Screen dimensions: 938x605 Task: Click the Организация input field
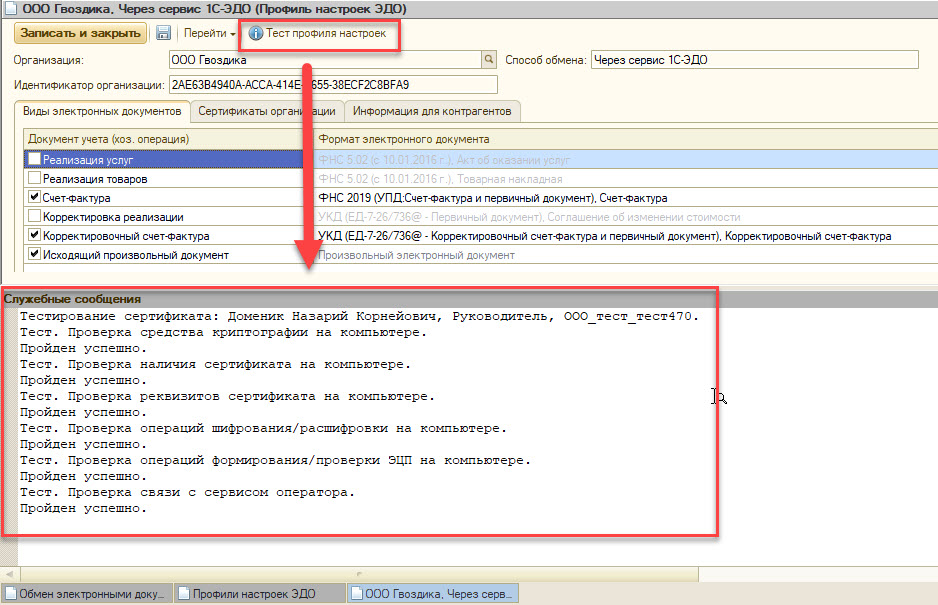pos(325,60)
